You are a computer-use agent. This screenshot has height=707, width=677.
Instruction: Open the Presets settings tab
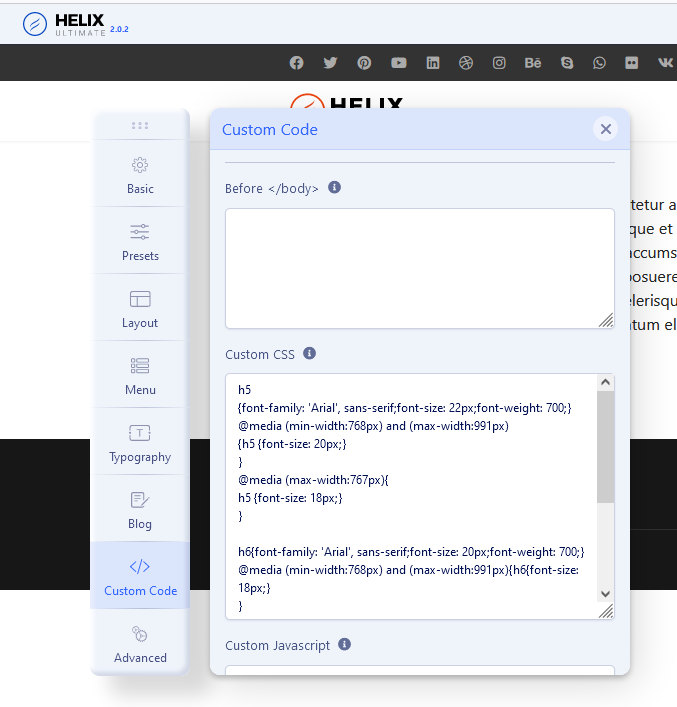click(140, 241)
